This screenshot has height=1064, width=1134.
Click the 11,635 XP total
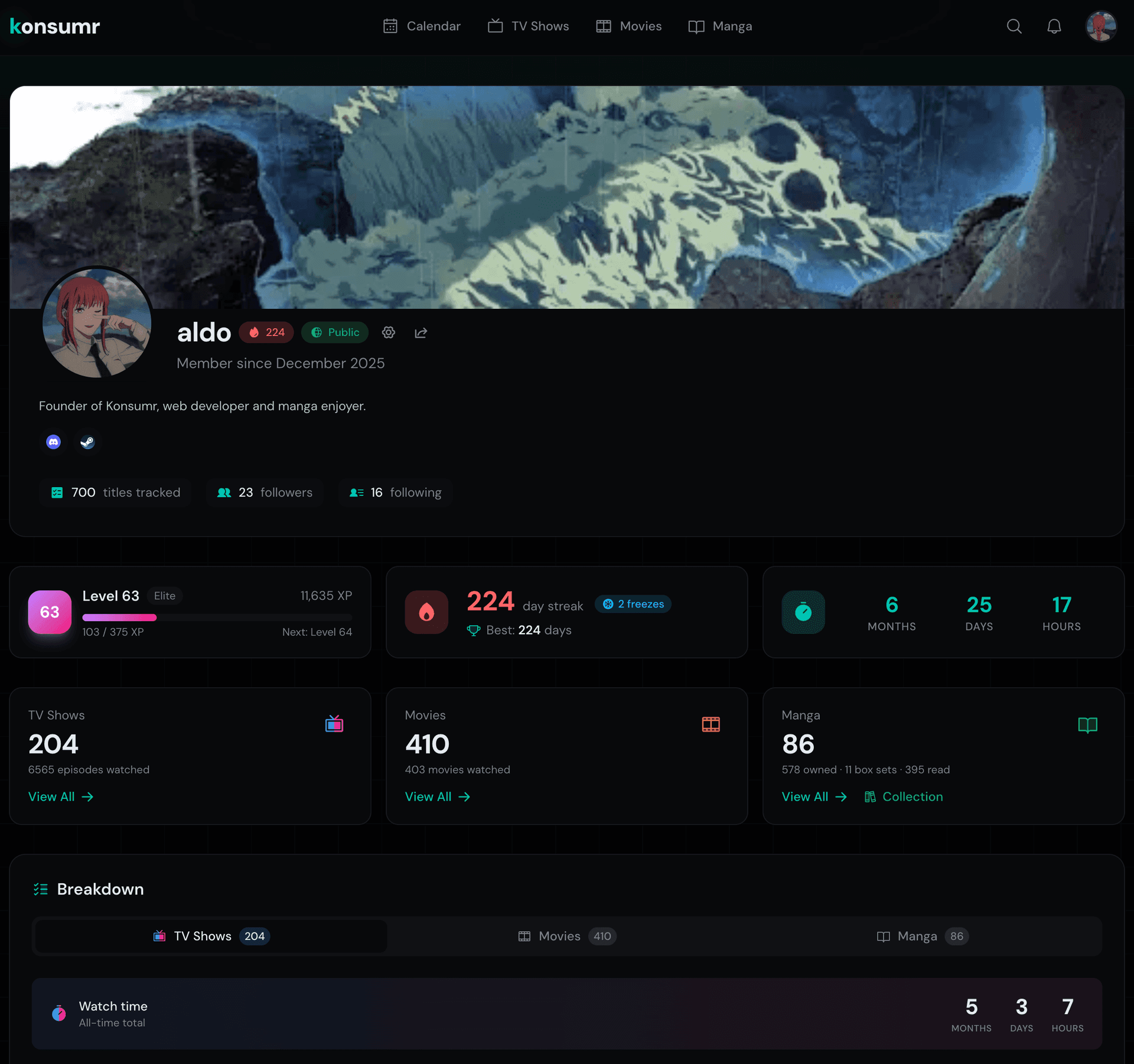point(326,596)
